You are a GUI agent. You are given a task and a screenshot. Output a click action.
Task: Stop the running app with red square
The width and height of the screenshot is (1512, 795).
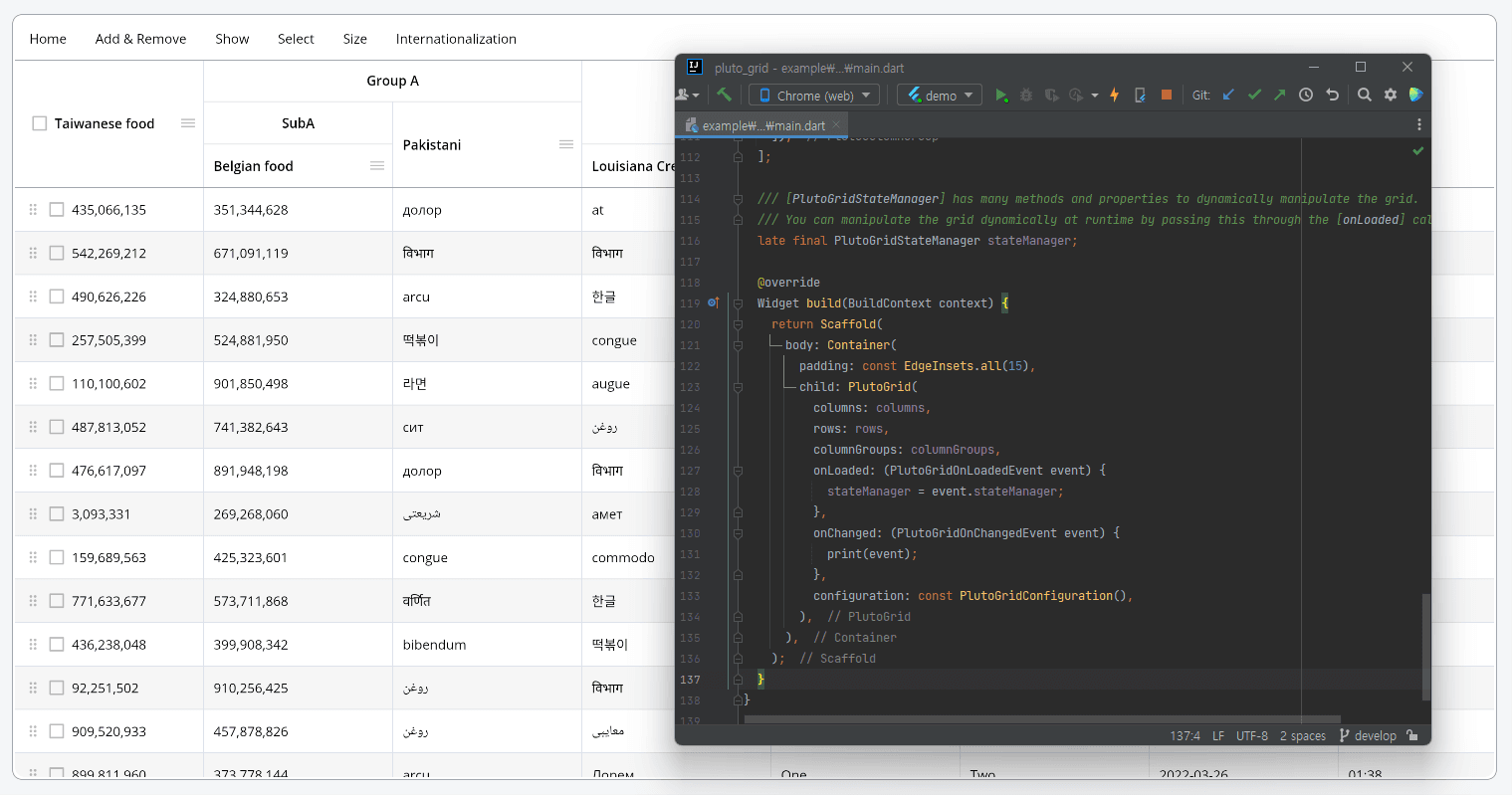coord(1167,96)
